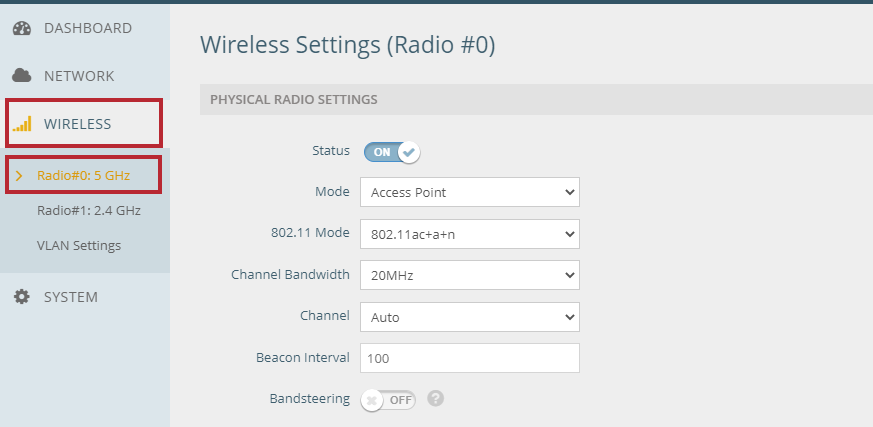This screenshot has height=427, width=873.
Task: Click the System gear icon
Action: click(x=22, y=297)
